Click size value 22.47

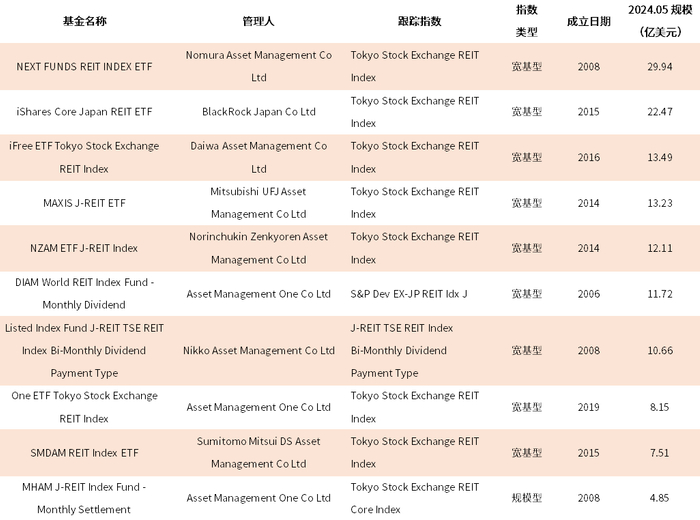[x=660, y=112]
